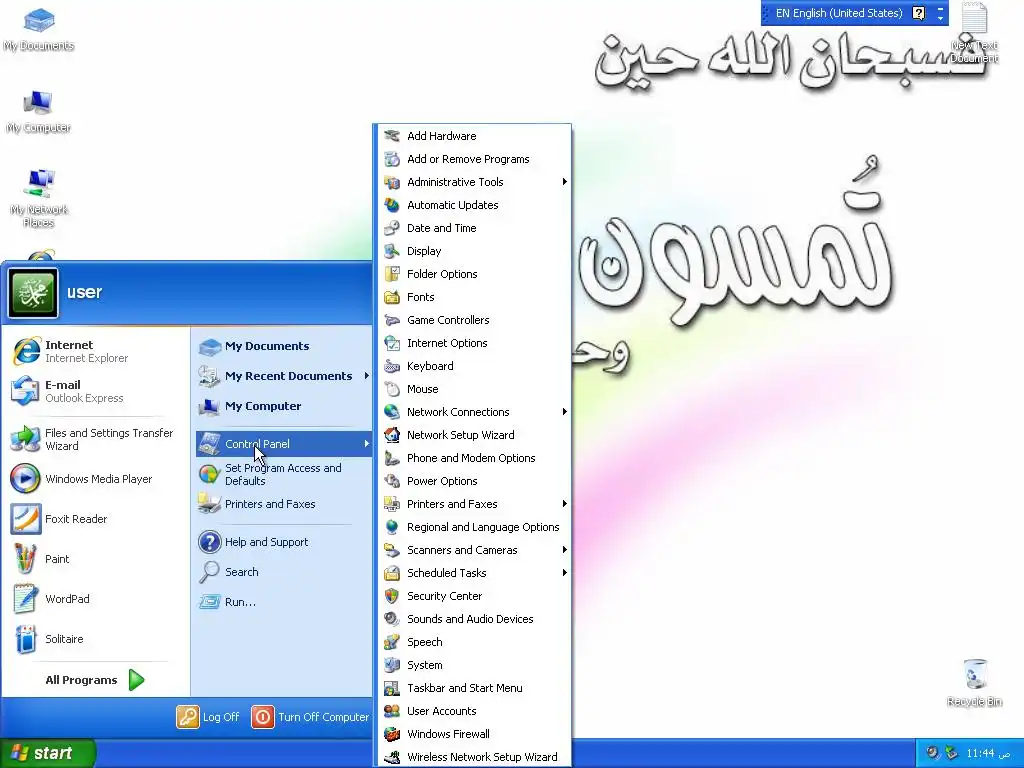The image size is (1024, 768).
Task: Click the Outlook Express E-mail icon
Action: click(26, 391)
